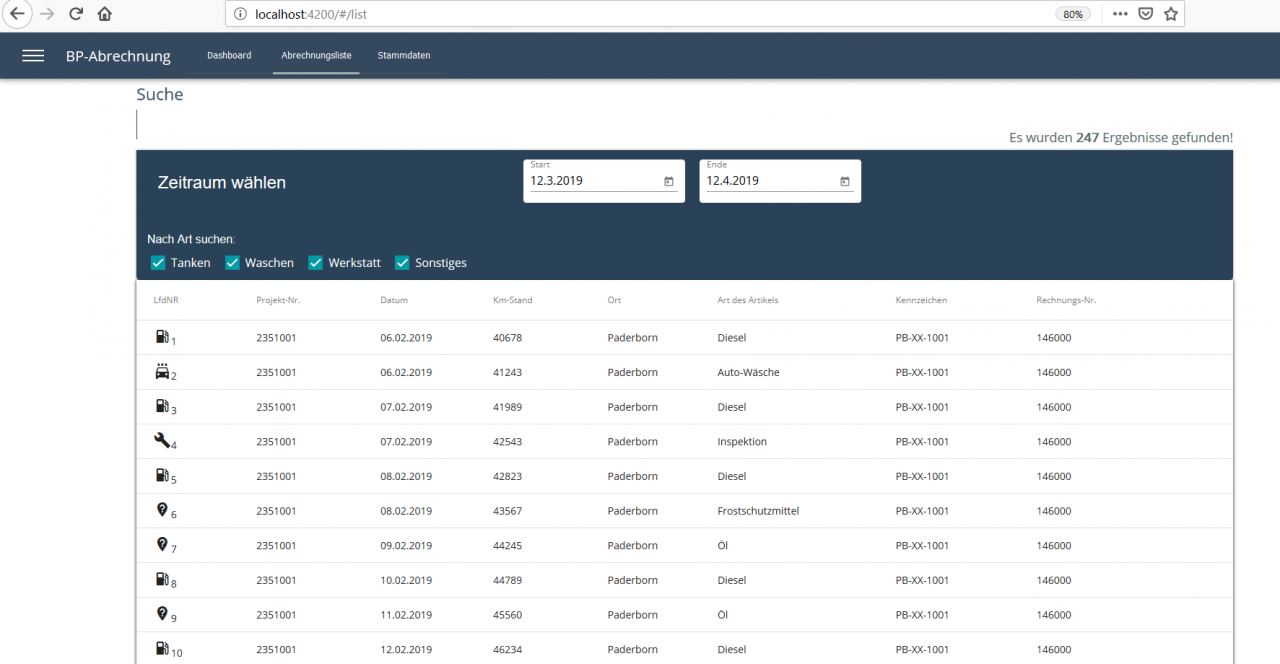
Task: Sort by the Rechnungs-Nr. column header
Action: coord(1066,300)
